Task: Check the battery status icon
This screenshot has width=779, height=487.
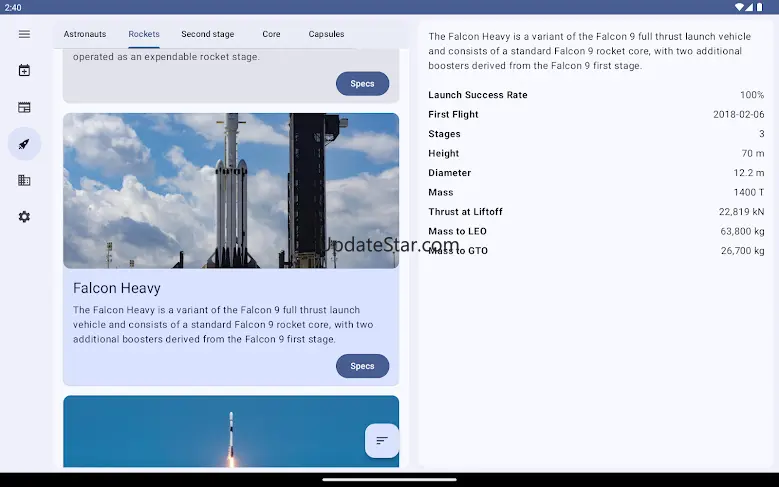Action: pos(760,7)
